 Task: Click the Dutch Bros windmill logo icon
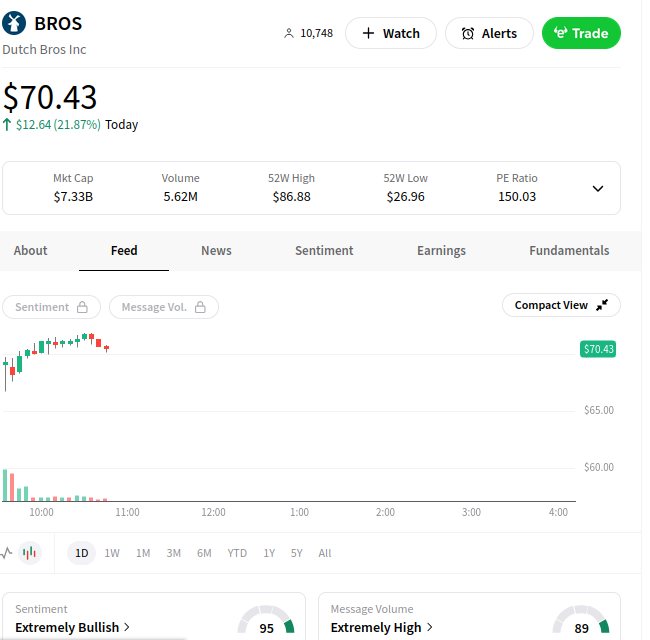click(x=14, y=23)
